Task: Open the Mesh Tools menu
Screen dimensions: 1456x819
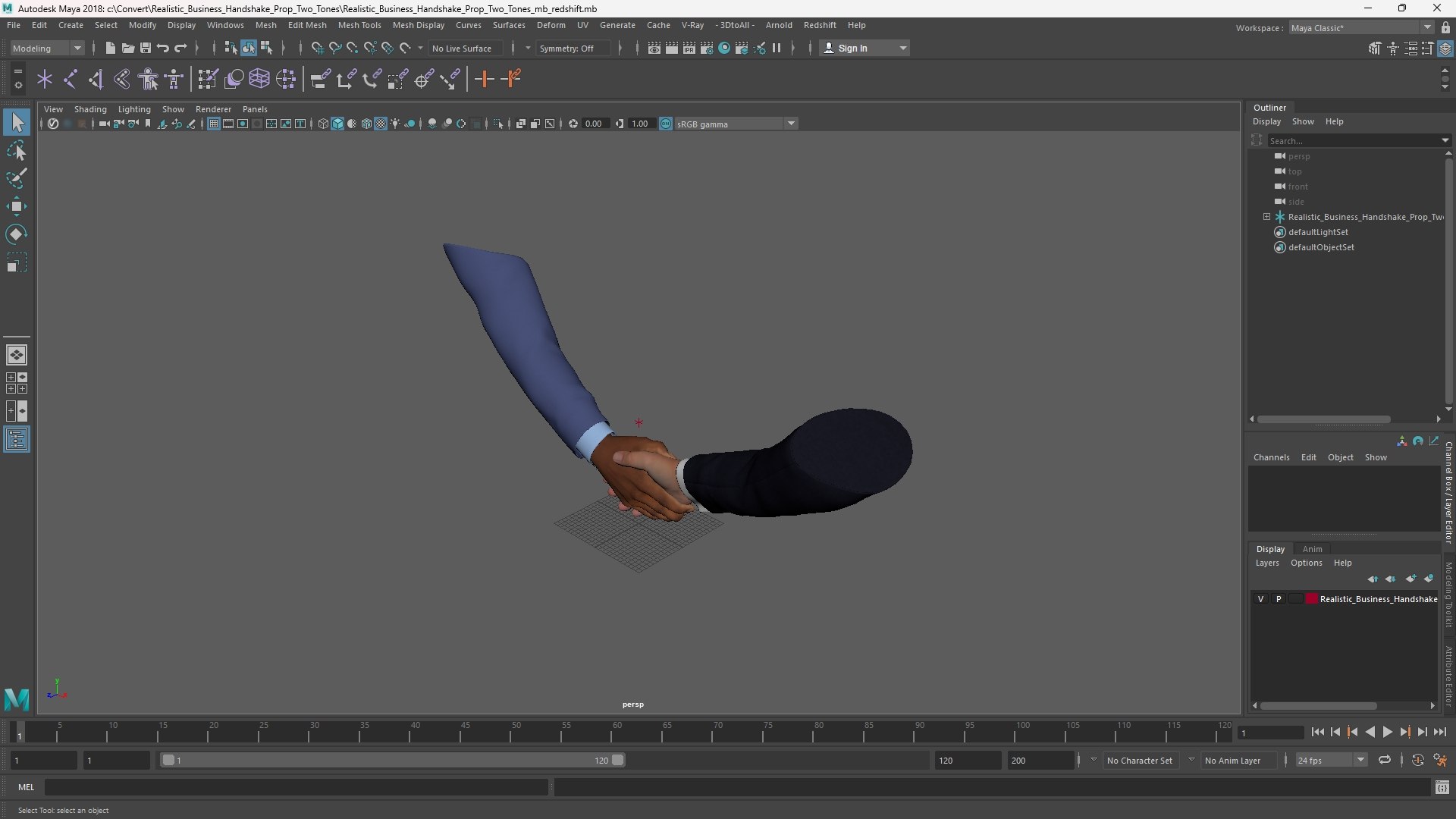Action: (x=359, y=25)
